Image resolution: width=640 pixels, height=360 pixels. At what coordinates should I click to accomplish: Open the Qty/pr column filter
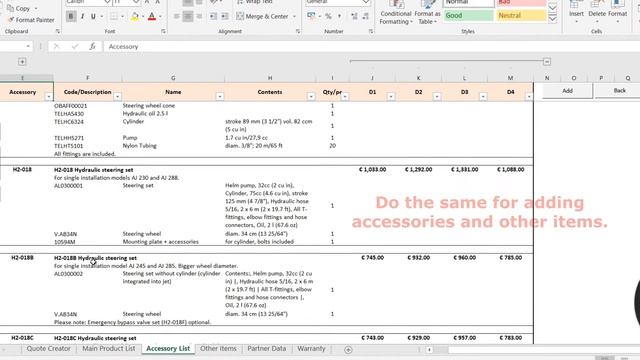click(x=345, y=96)
